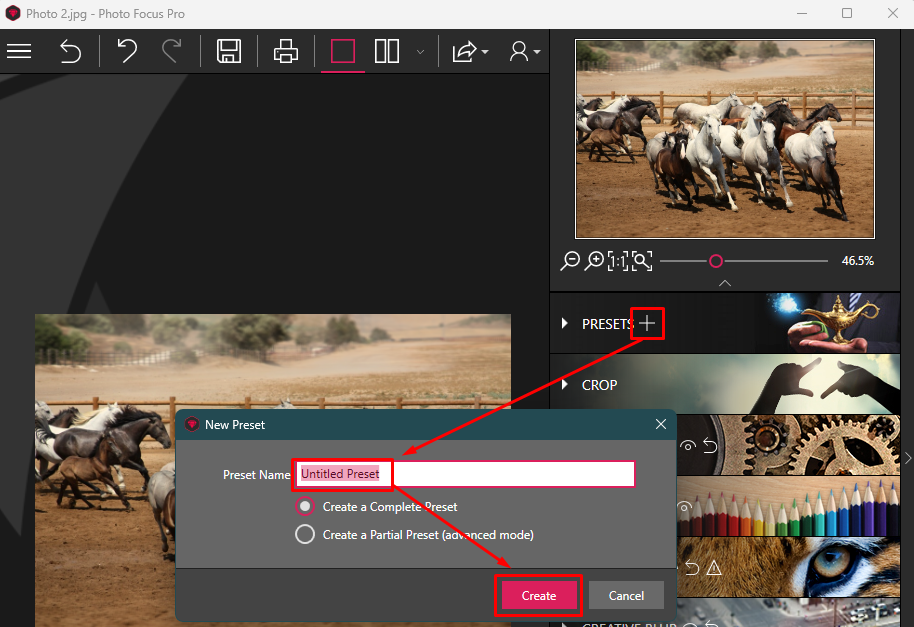Maximize the Photo Focus Pro window
914x627 pixels.
coord(847,13)
